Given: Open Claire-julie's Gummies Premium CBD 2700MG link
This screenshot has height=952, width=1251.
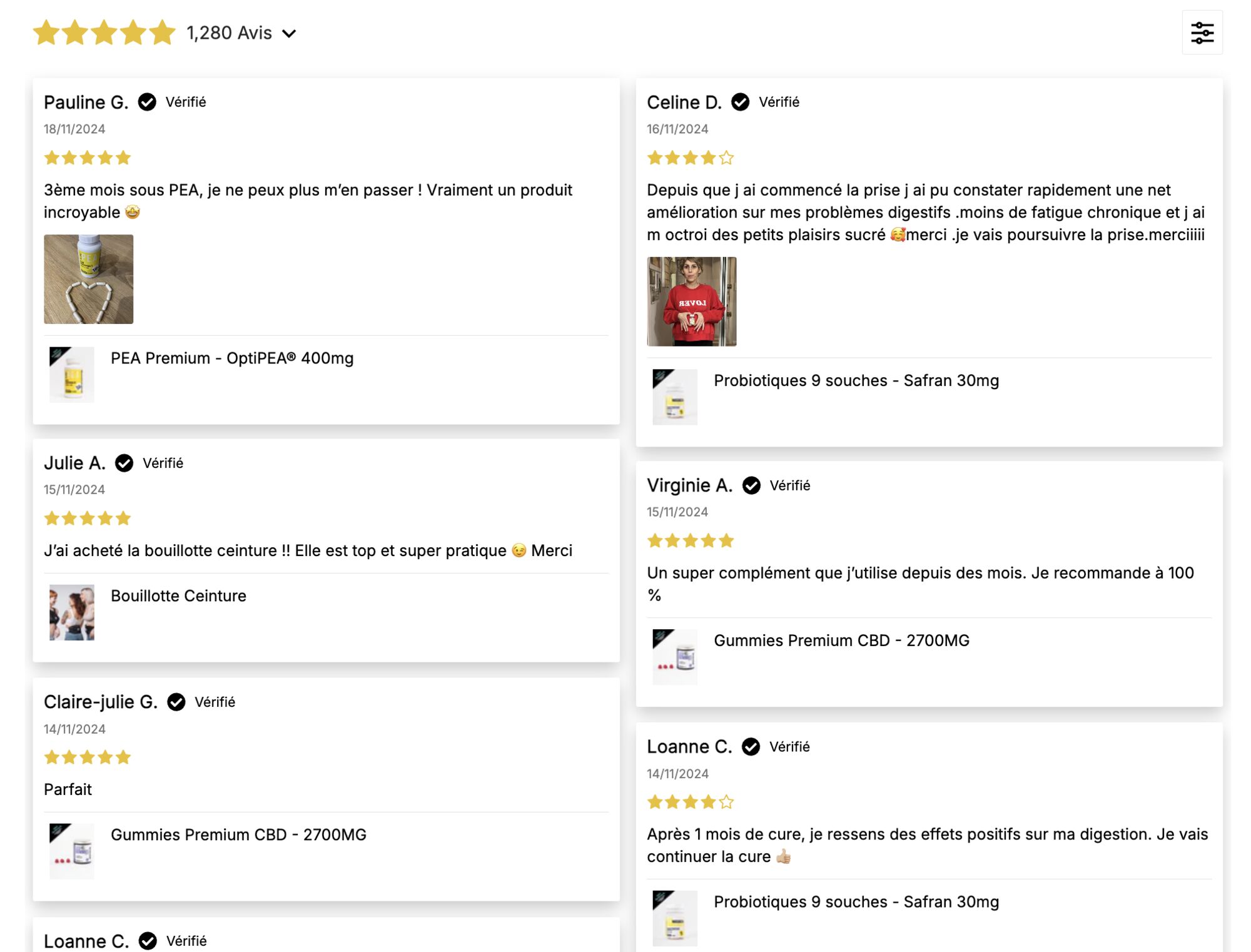Looking at the screenshot, I should click(238, 834).
